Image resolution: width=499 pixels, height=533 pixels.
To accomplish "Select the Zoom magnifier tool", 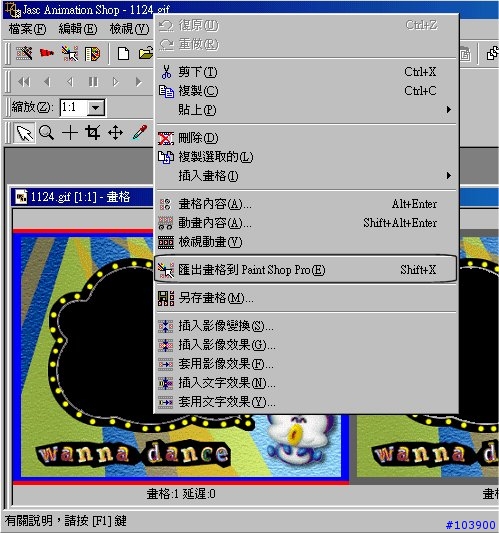I will [47, 133].
